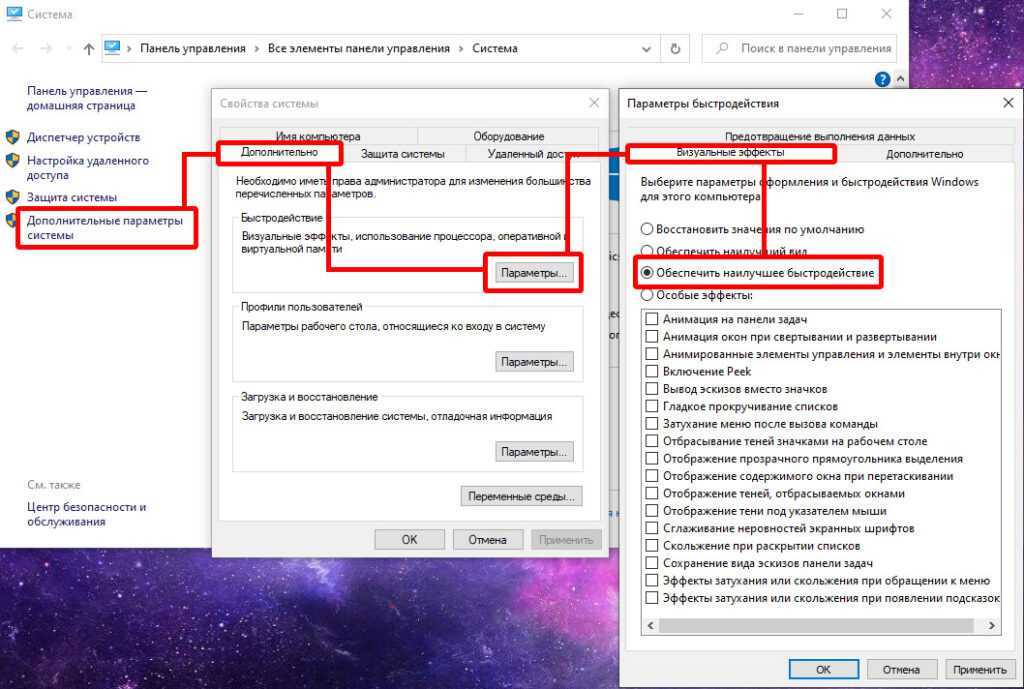Viewport: 1024px width, 689px height.
Task: Click the Back arrow navigation icon
Action: click(18, 48)
